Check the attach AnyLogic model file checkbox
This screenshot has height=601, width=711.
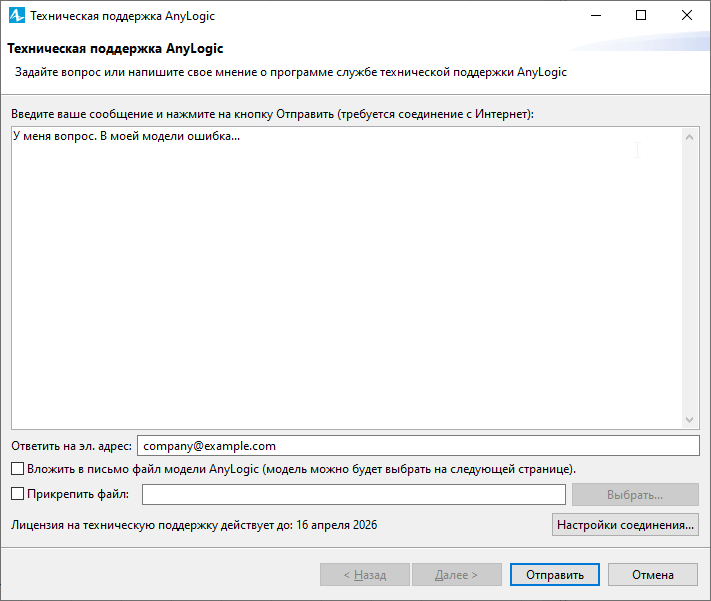coord(17,469)
